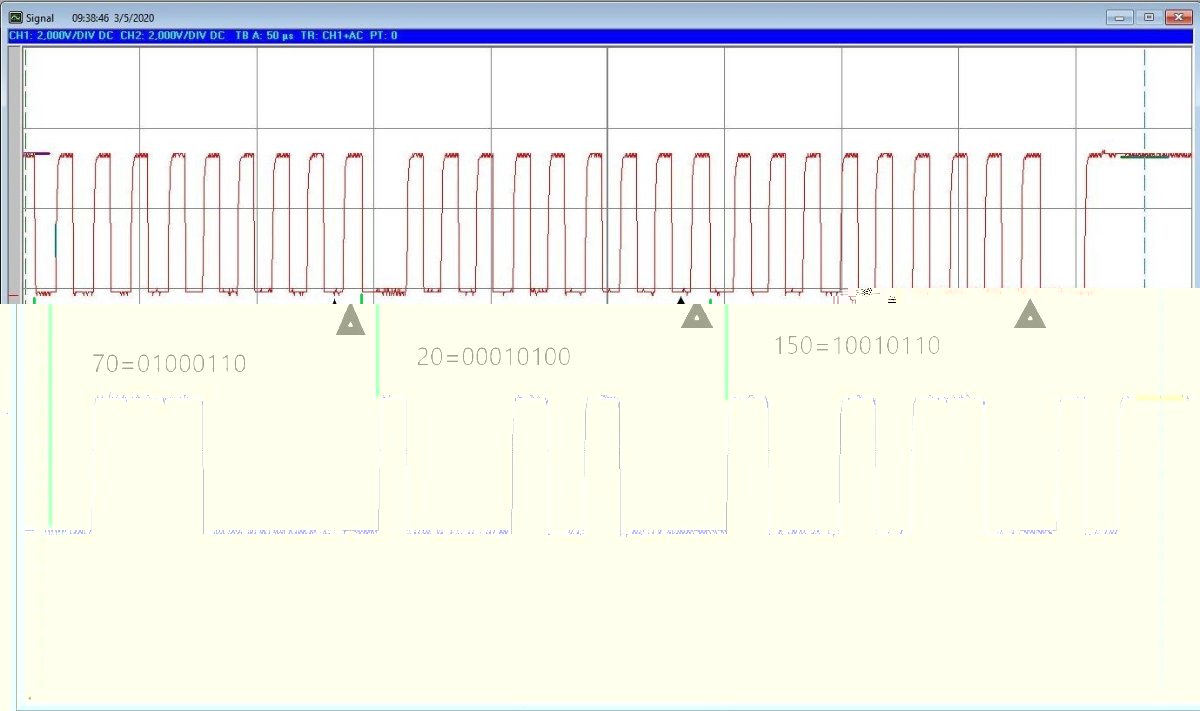This screenshot has height=711, width=1200.
Task: Click the 20=00010100 annotation label
Action: pyautogui.click(x=494, y=357)
